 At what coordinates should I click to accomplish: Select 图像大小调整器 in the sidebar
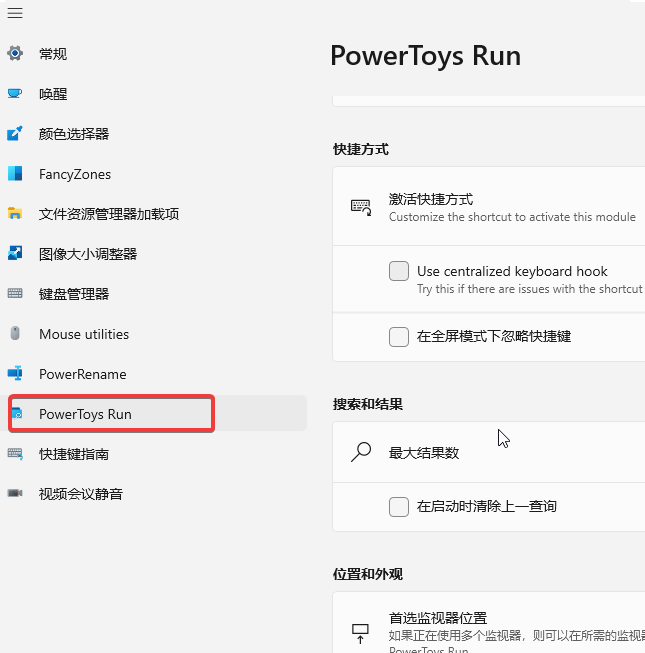pos(153,253)
